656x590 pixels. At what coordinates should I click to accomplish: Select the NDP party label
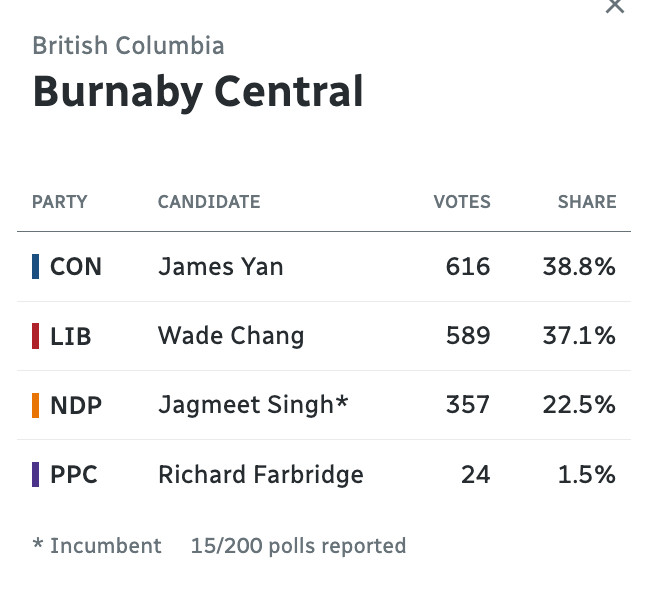76,405
